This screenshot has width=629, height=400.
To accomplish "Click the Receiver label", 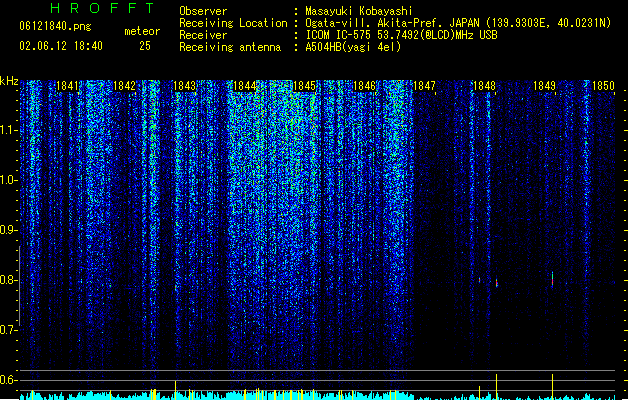I will 203,35.
